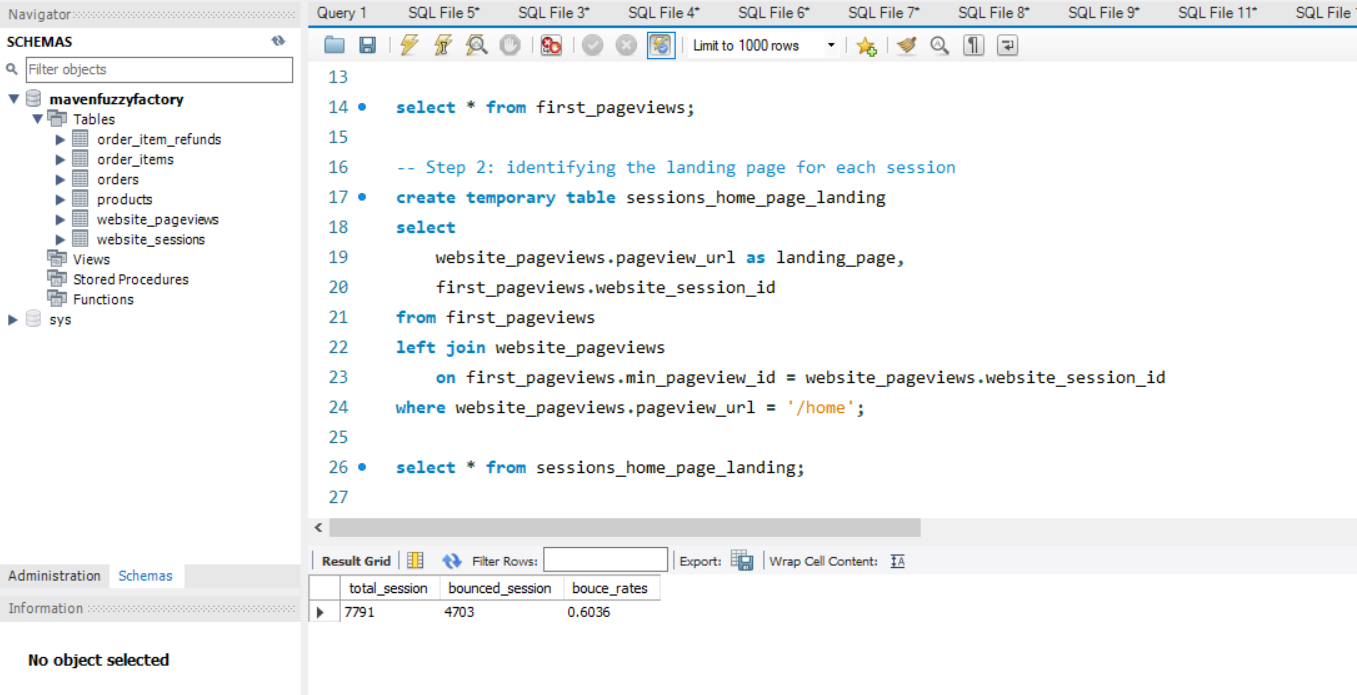The width and height of the screenshot is (1357, 695).
Task: Toggle word wrap in the editor
Action: (1007, 45)
